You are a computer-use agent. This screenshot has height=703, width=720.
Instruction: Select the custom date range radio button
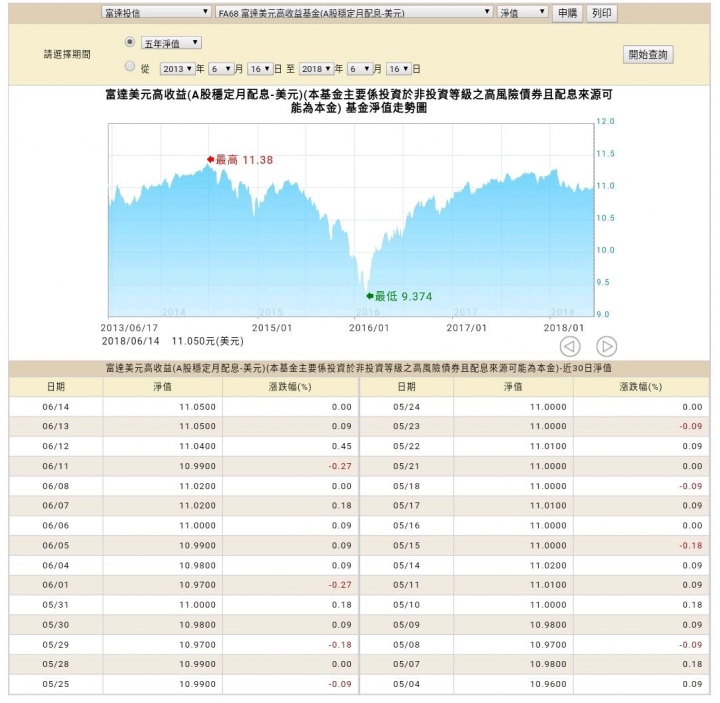pos(130,67)
